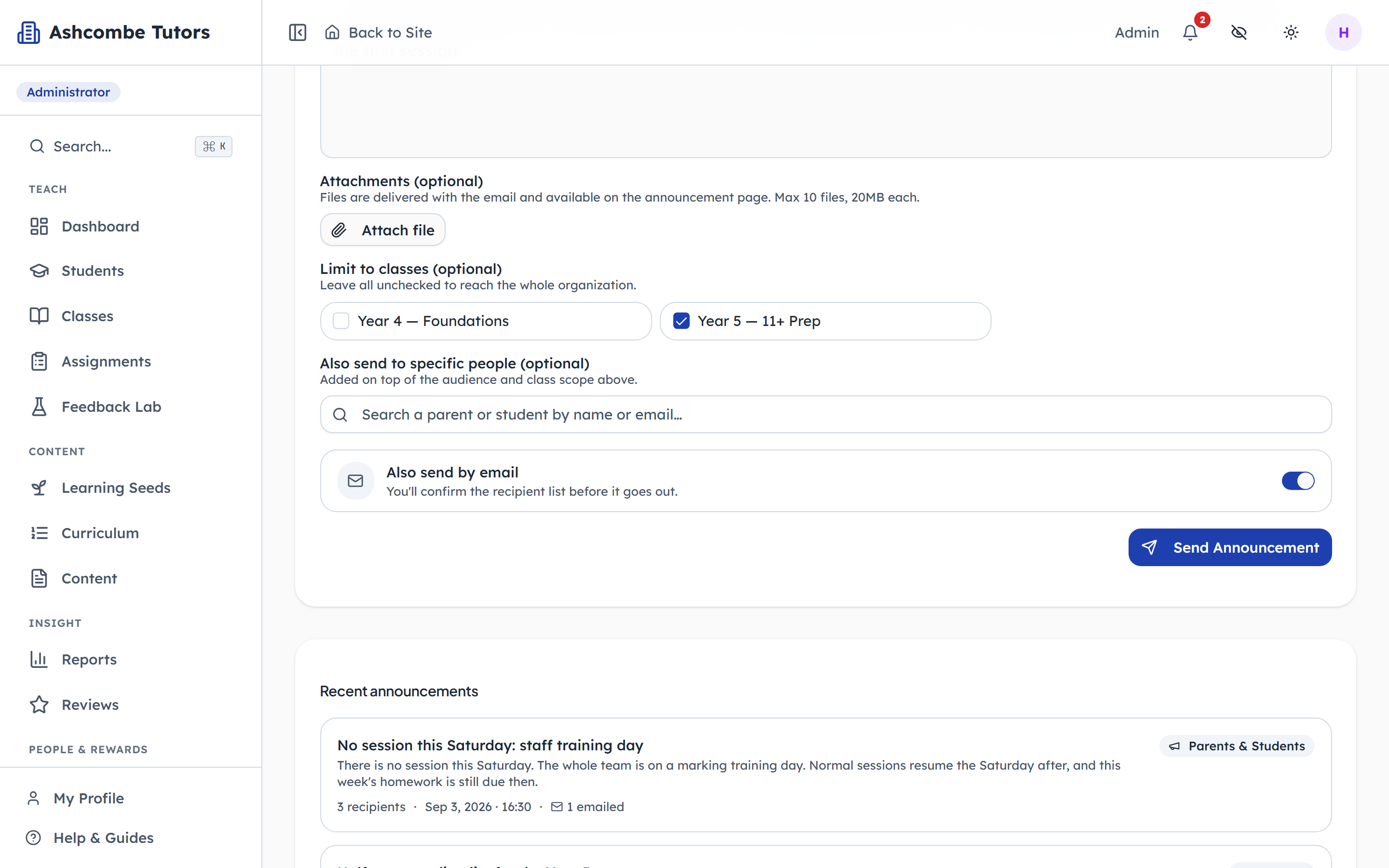The height and width of the screenshot is (868, 1389).
Task: Click the Curriculum list icon
Action: (39, 533)
